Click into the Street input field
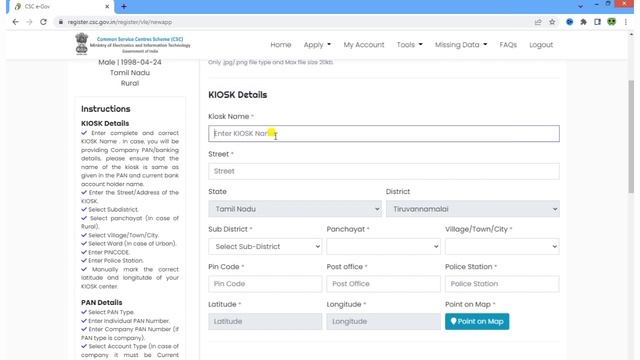Screen dimensions: 640x360 [x=384, y=171]
